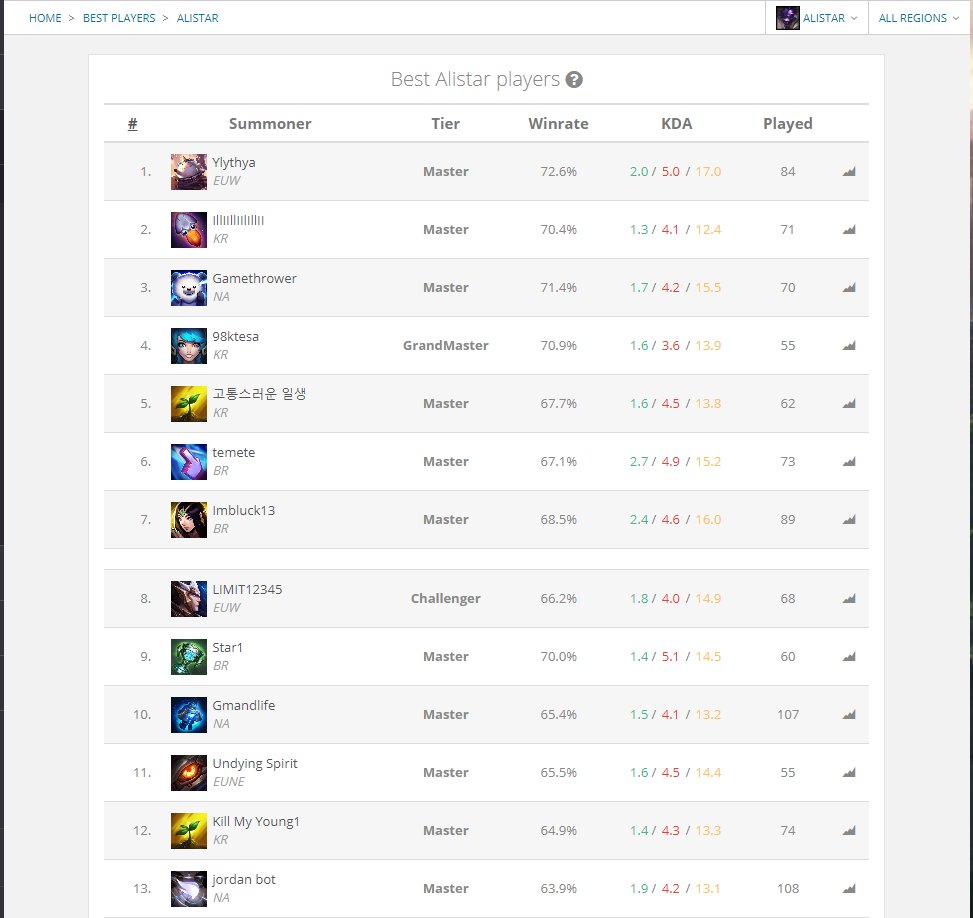Screen dimensions: 973x918
Task: Open Star1's summoner profile
Action: (227, 647)
